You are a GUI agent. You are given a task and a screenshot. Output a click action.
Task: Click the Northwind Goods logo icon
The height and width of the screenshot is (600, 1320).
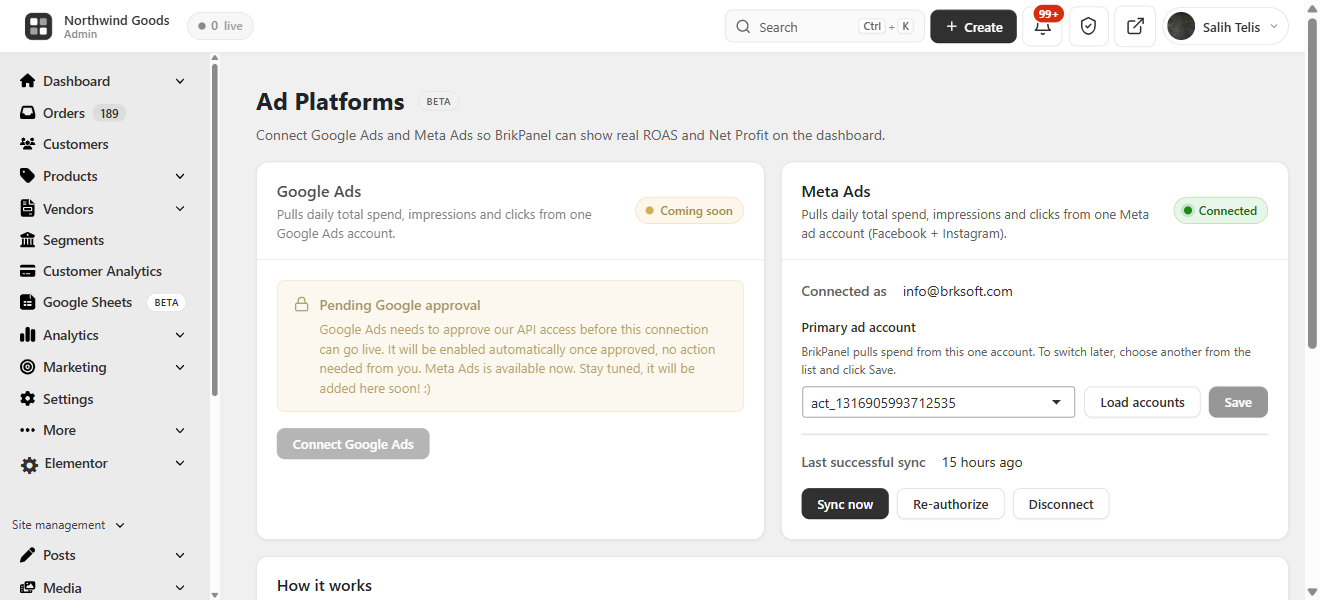[39, 27]
